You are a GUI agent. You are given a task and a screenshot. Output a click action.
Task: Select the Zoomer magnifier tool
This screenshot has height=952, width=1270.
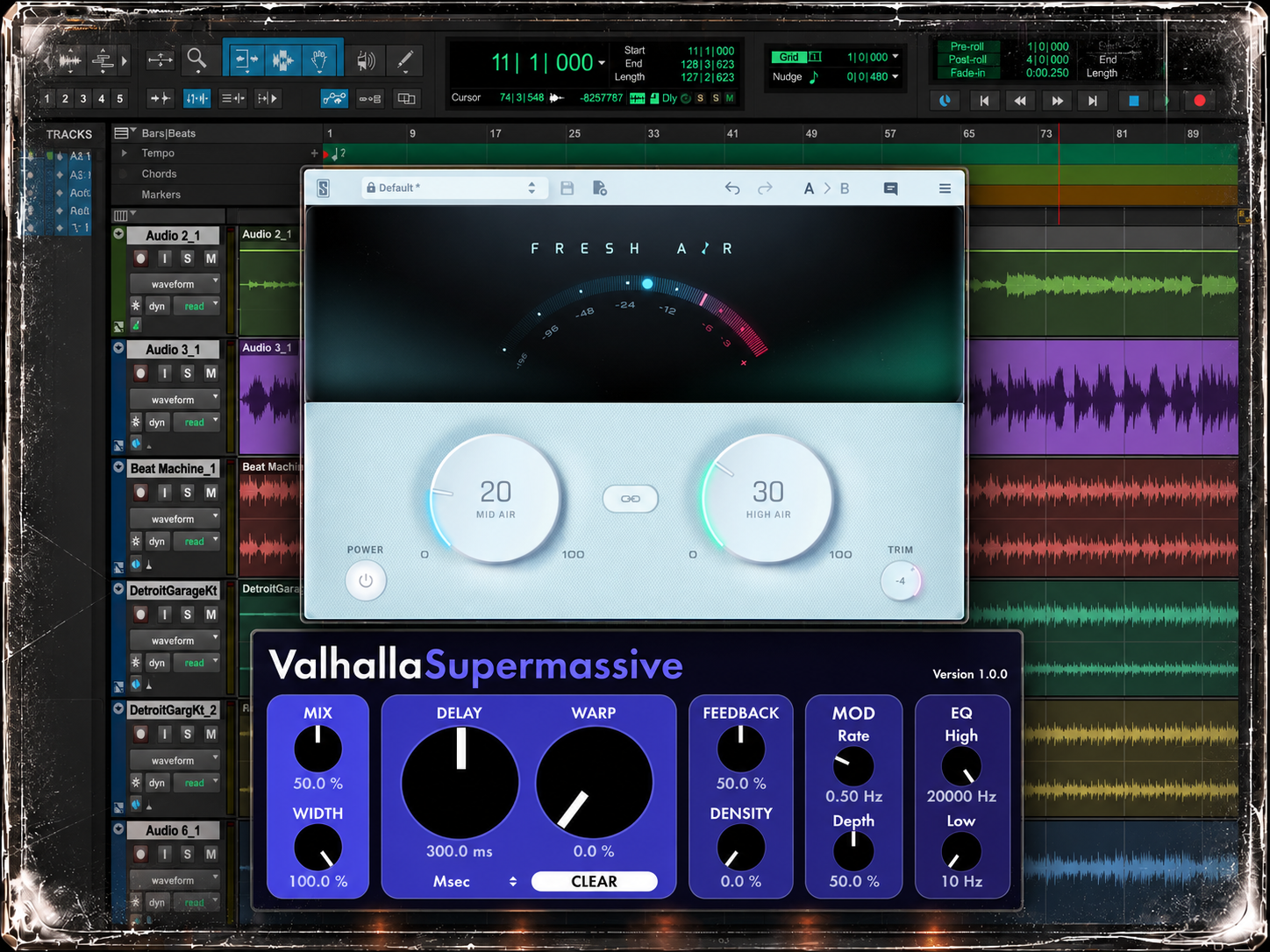[x=196, y=60]
